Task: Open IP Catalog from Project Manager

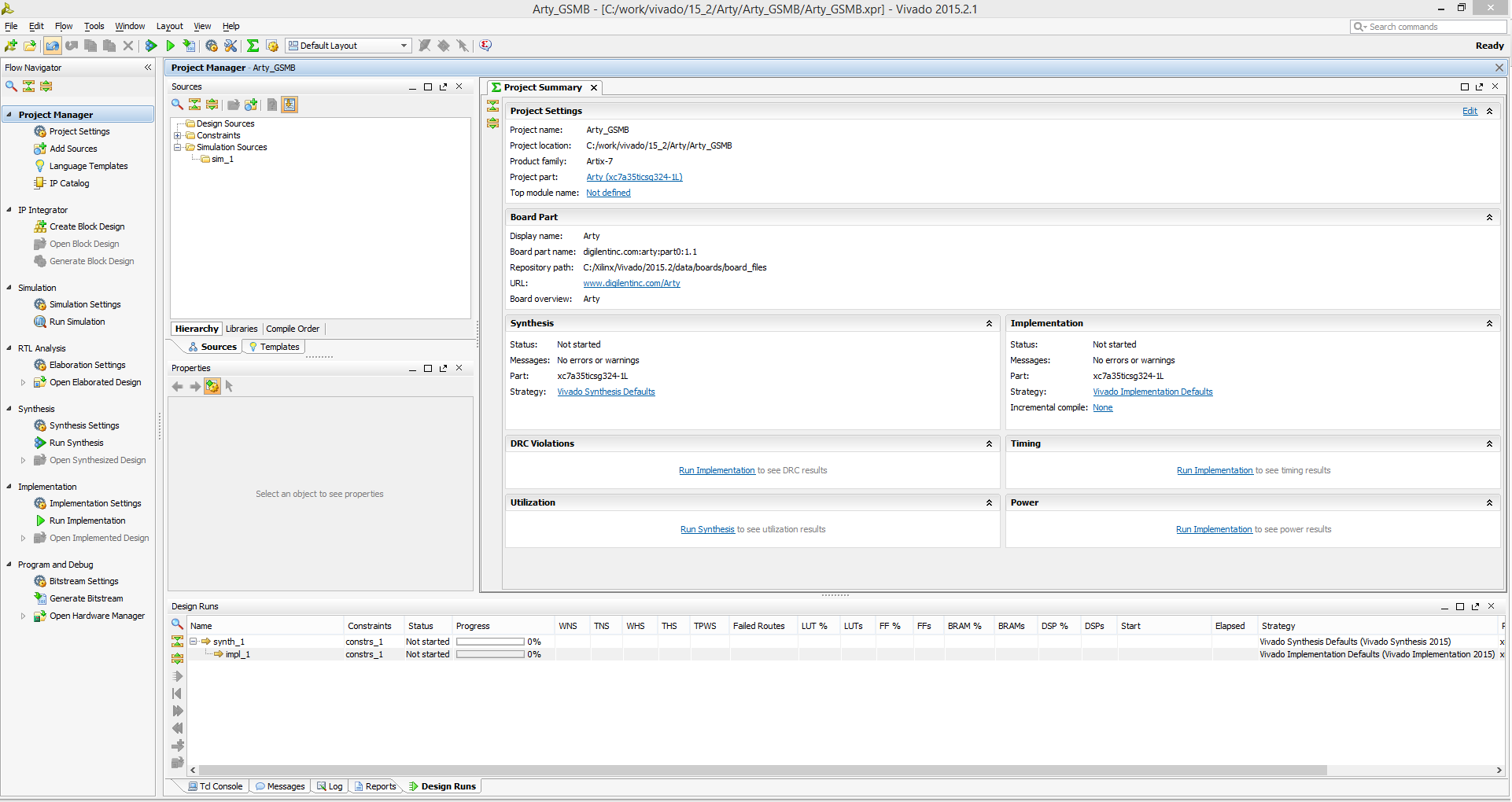Action: click(x=68, y=183)
